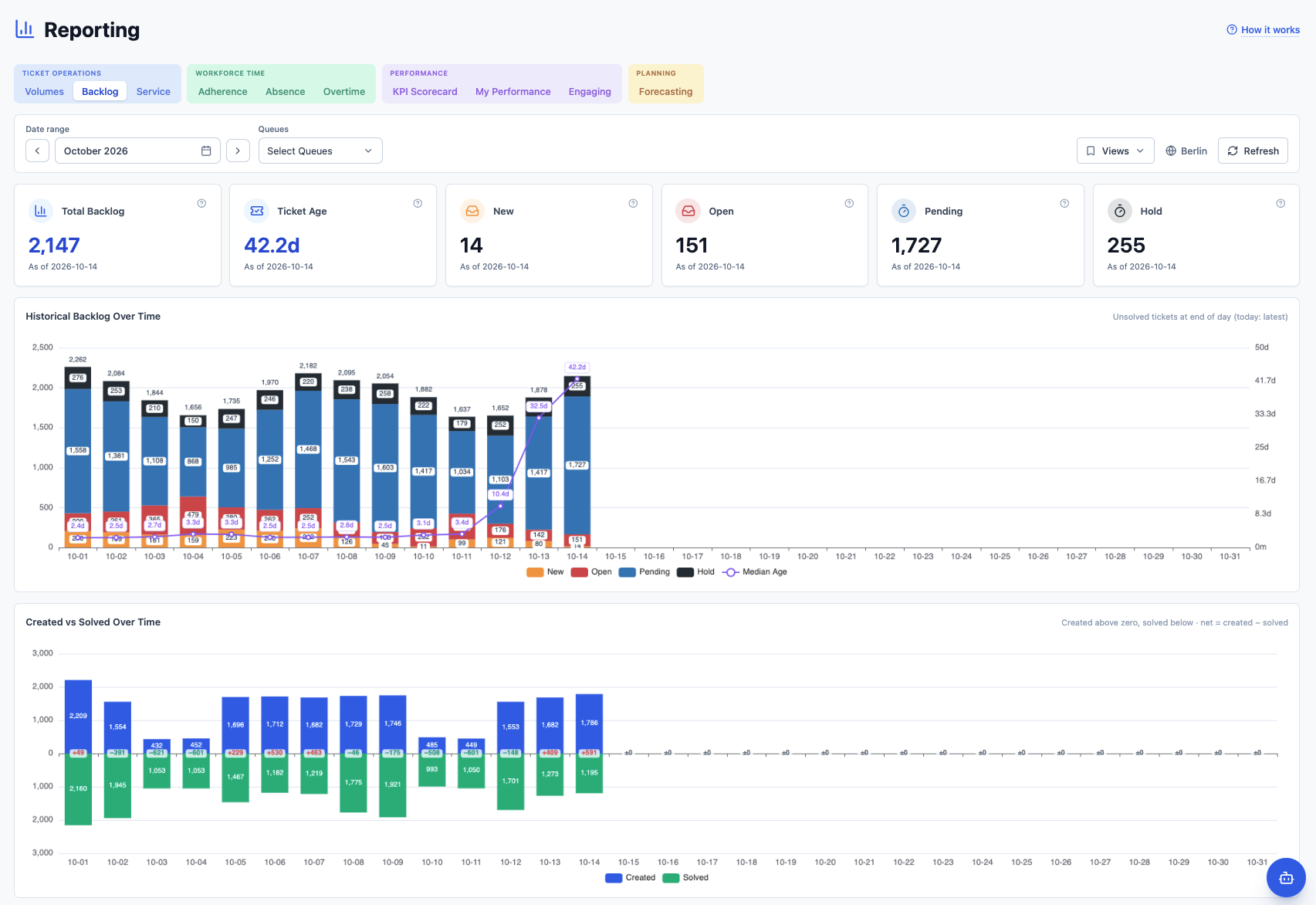Click the Ticket Age ticket icon
Viewport: 1316px width, 905px height.
click(x=257, y=211)
